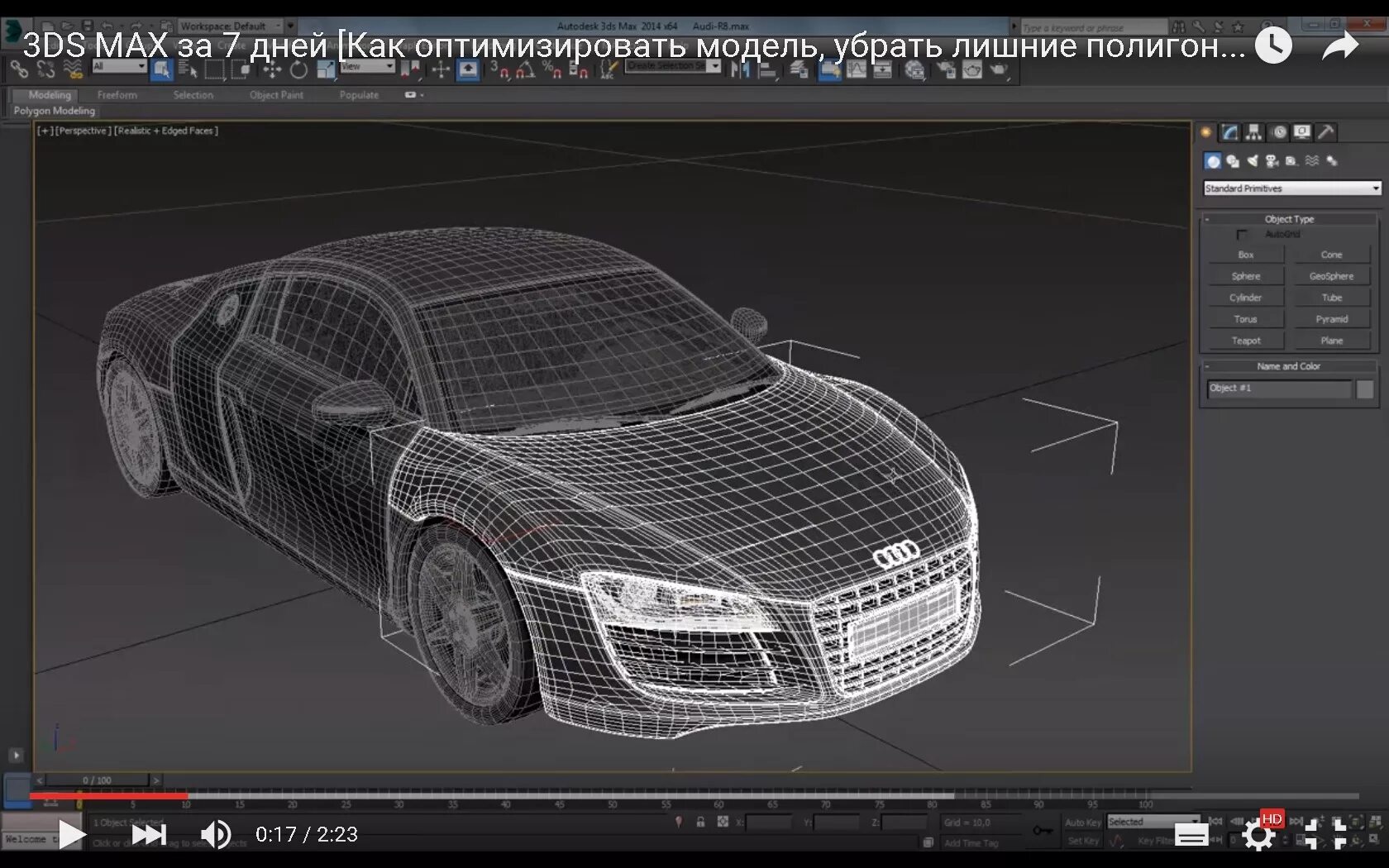Open Standard Primitives category dropdown
This screenshot has height=868, width=1389.
coord(1292,188)
